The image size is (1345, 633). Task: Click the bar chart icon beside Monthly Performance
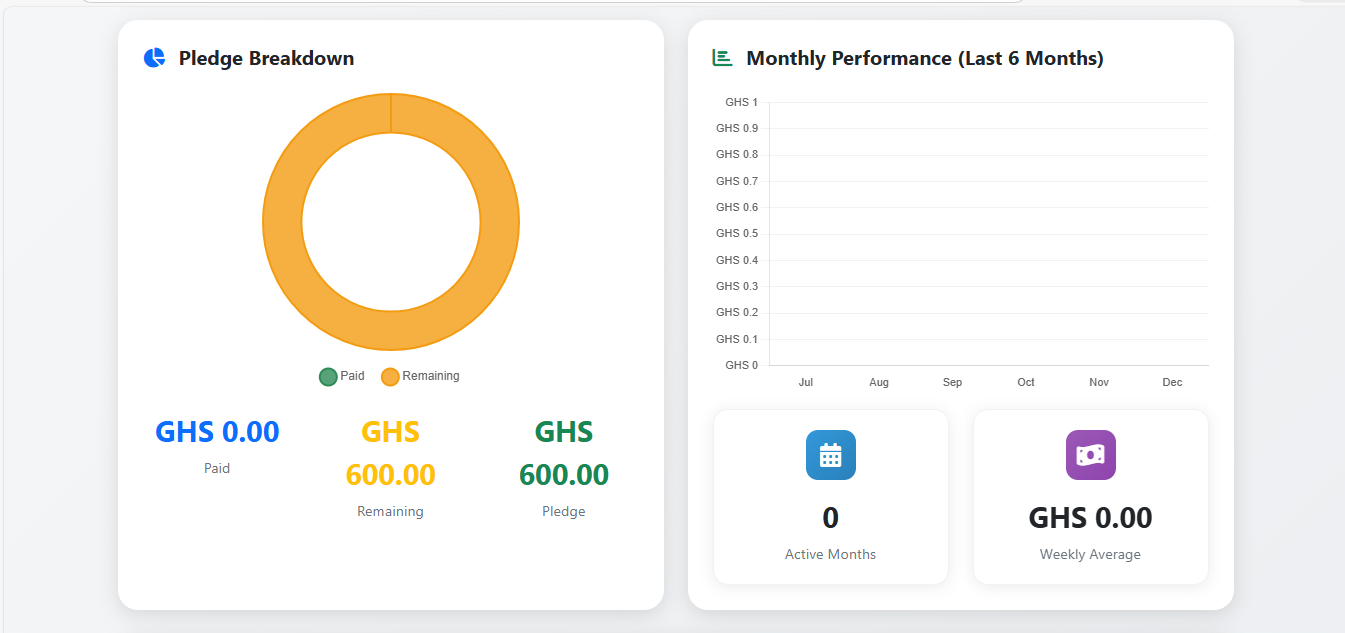tap(720, 57)
